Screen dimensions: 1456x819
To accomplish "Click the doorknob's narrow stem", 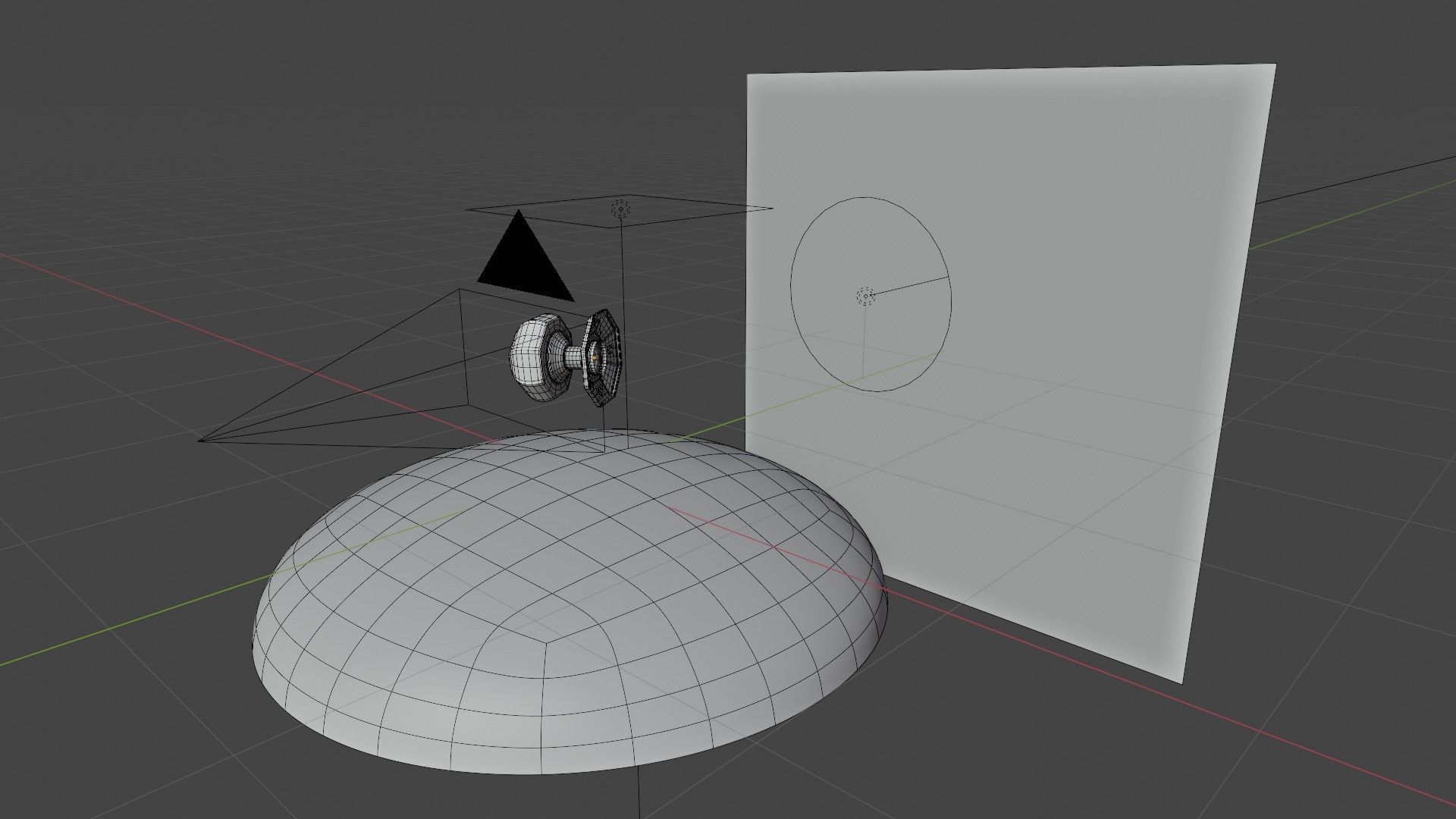I will coord(574,356).
